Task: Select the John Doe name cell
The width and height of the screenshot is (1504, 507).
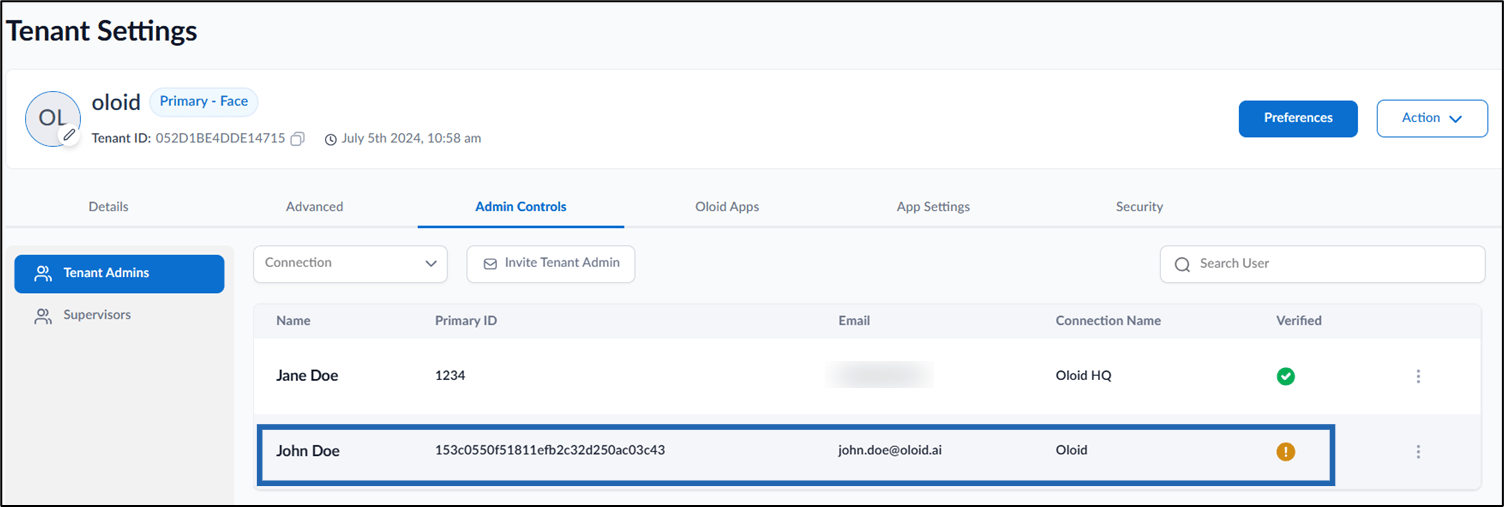Action: point(308,451)
